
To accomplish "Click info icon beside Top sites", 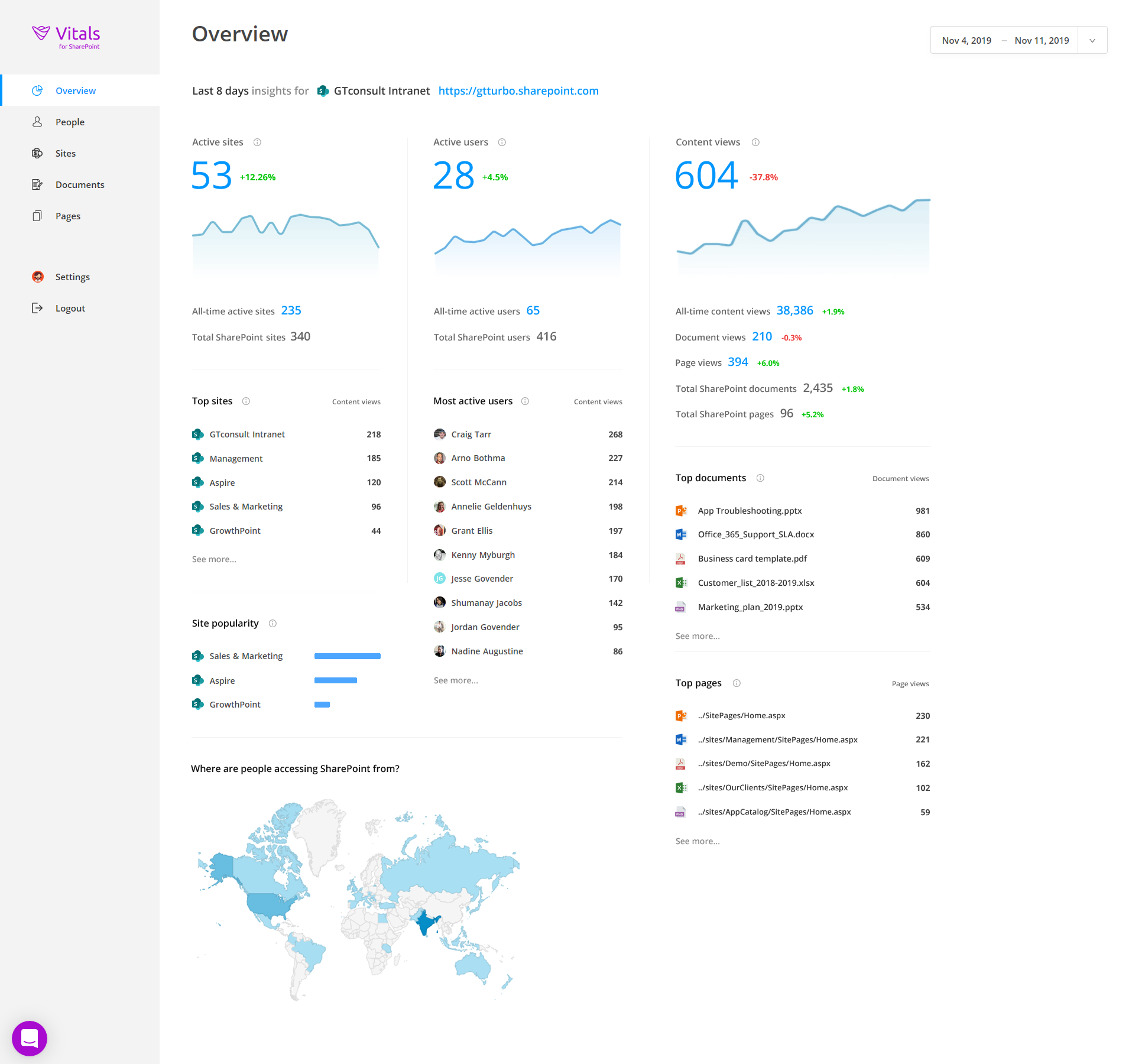I will point(246,401).
